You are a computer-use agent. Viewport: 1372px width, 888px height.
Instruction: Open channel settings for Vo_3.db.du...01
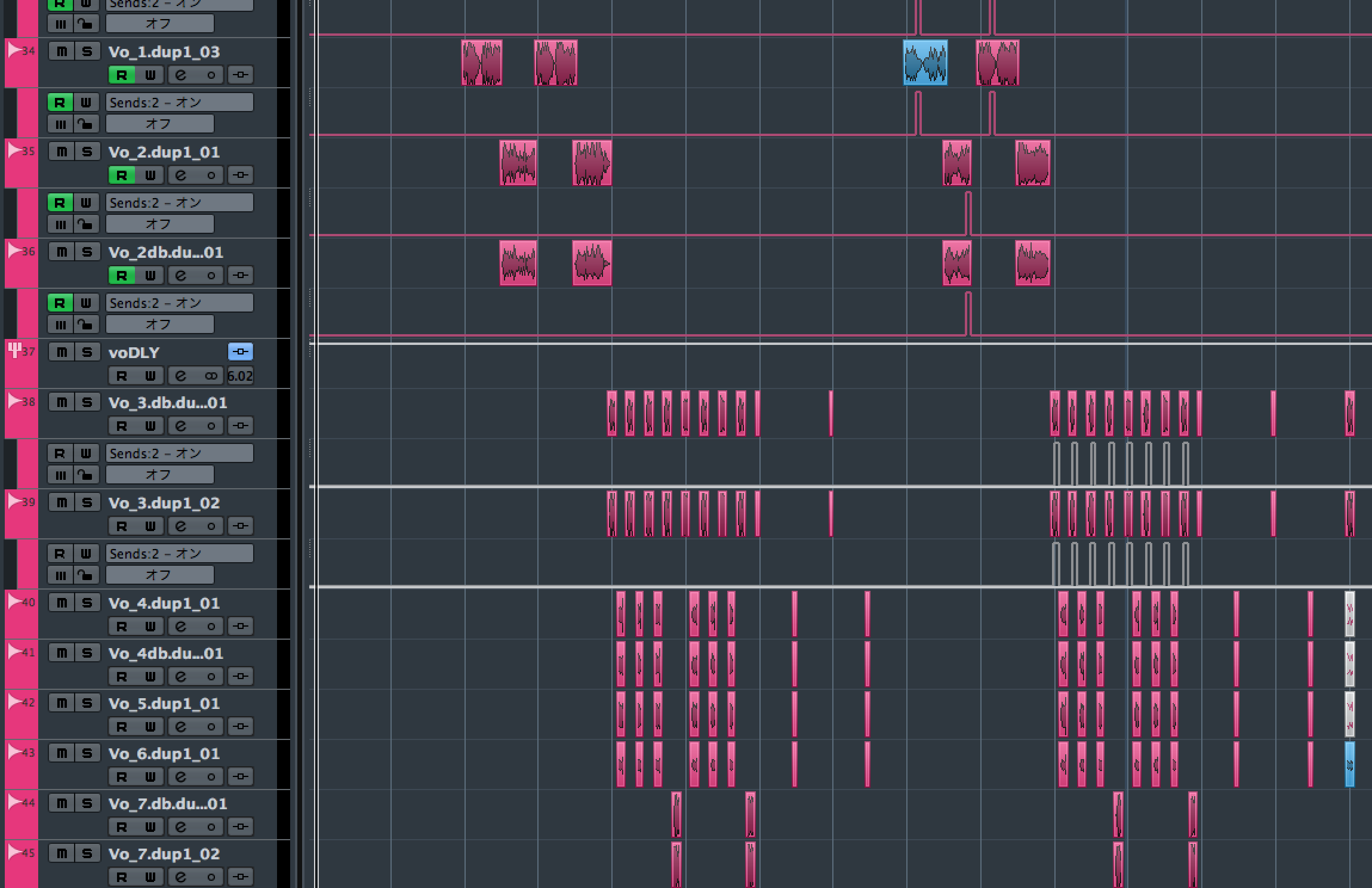click(x=181, y=426)
